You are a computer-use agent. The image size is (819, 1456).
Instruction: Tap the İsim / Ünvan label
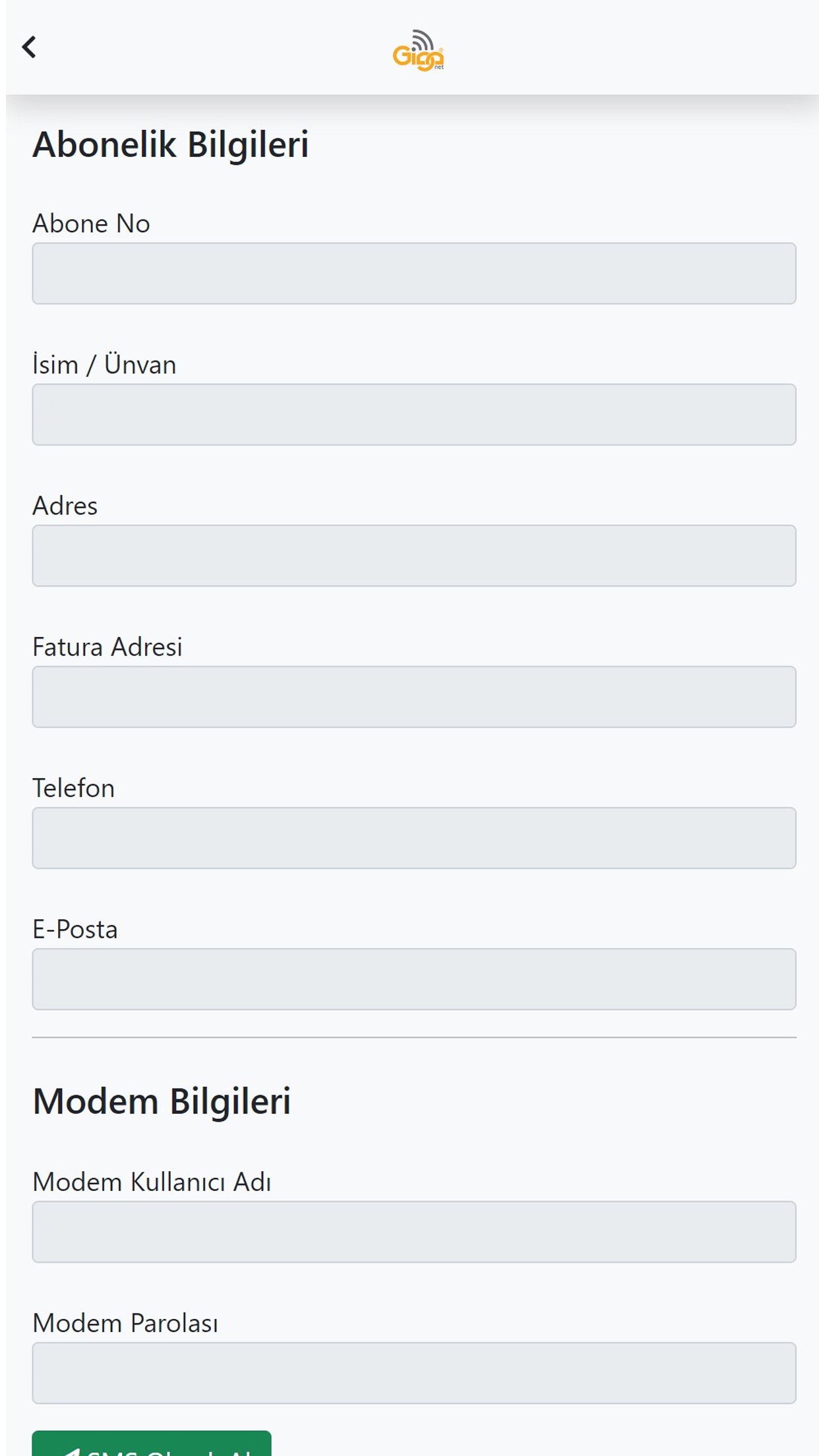(104, 365)
